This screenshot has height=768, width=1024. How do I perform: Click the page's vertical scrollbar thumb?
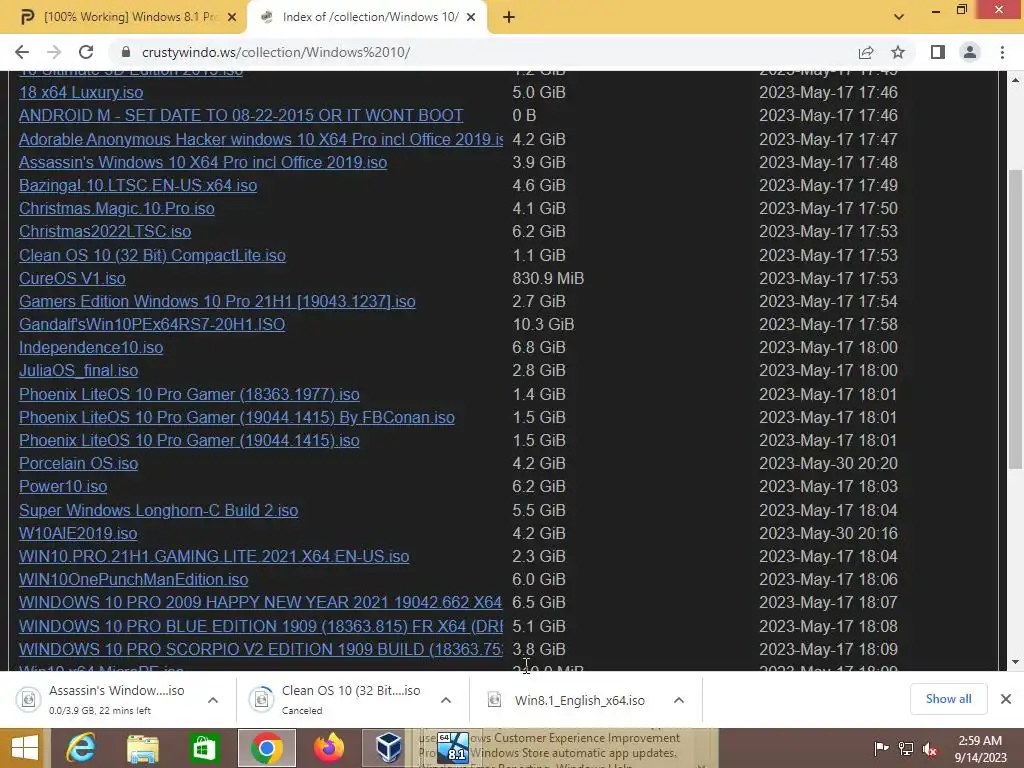pos(1015,319)
